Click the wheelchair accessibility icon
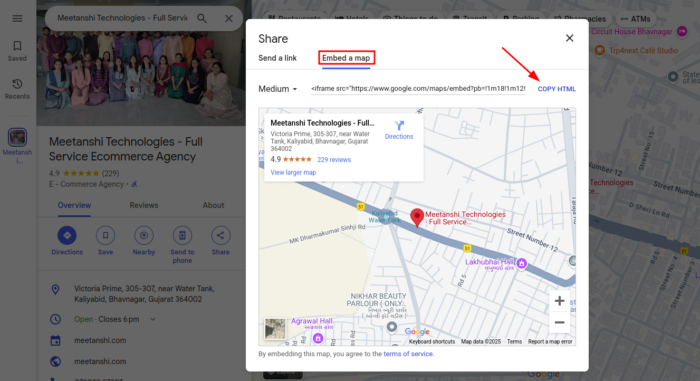 click(134, 184)
